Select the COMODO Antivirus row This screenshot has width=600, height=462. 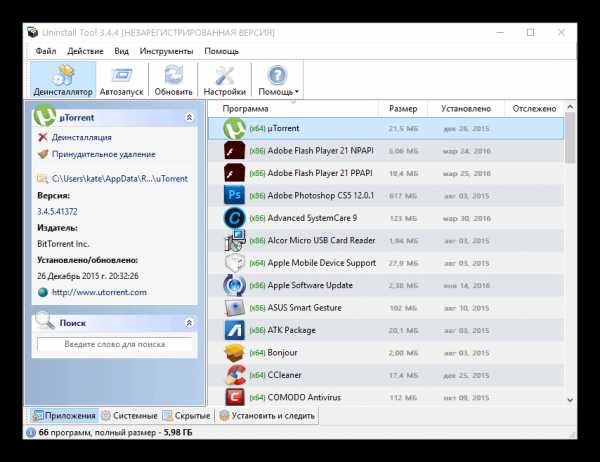click(x=386, y=397)
